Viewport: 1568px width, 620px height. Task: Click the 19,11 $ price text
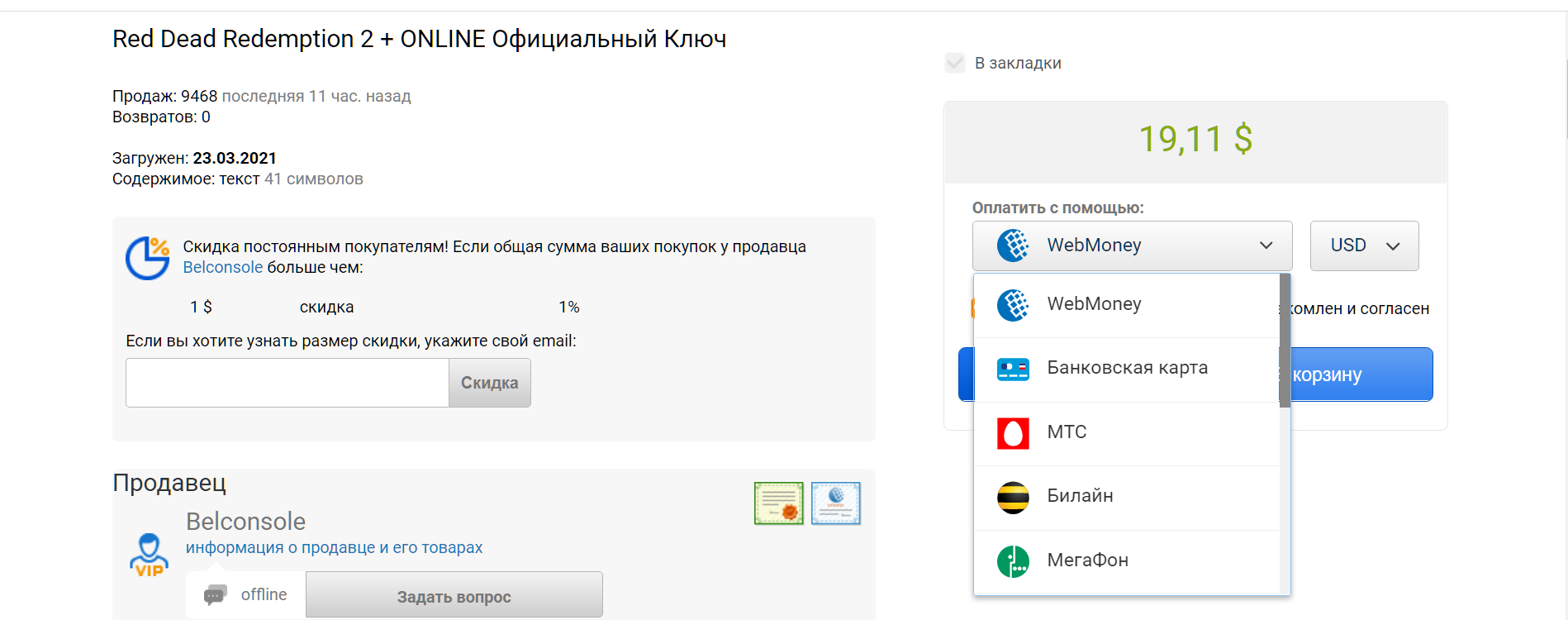1195,139
